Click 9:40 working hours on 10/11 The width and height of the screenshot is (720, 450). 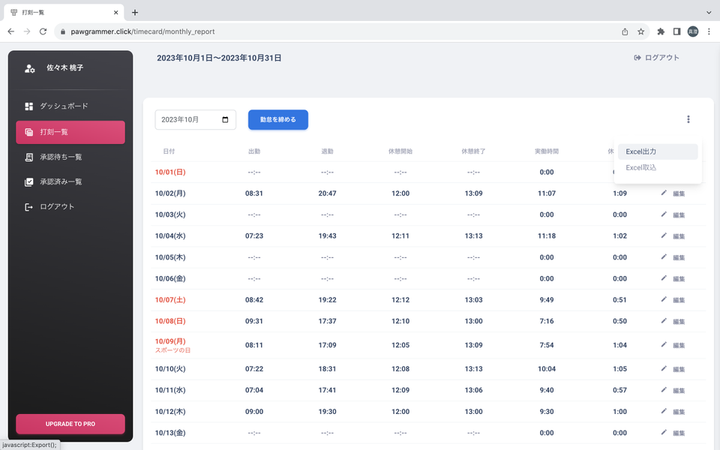(546, 390)
